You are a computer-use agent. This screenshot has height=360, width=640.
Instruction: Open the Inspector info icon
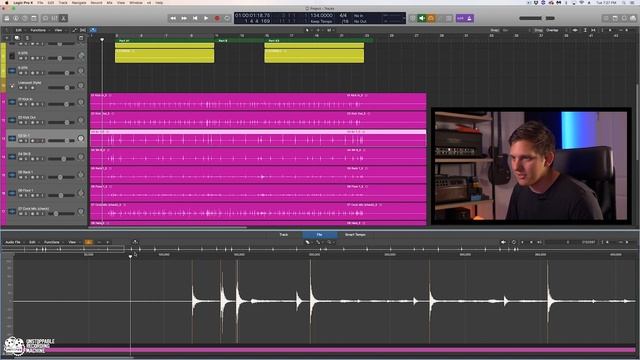[16, 18]
